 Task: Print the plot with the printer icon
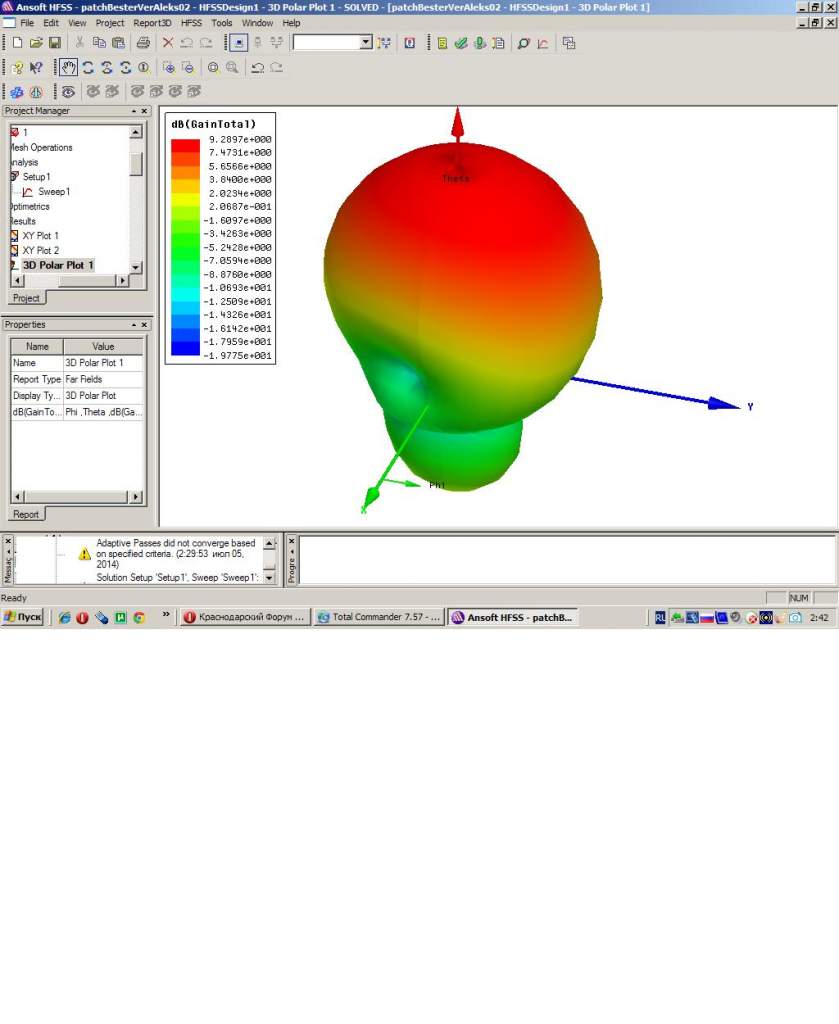click(143, 43)
